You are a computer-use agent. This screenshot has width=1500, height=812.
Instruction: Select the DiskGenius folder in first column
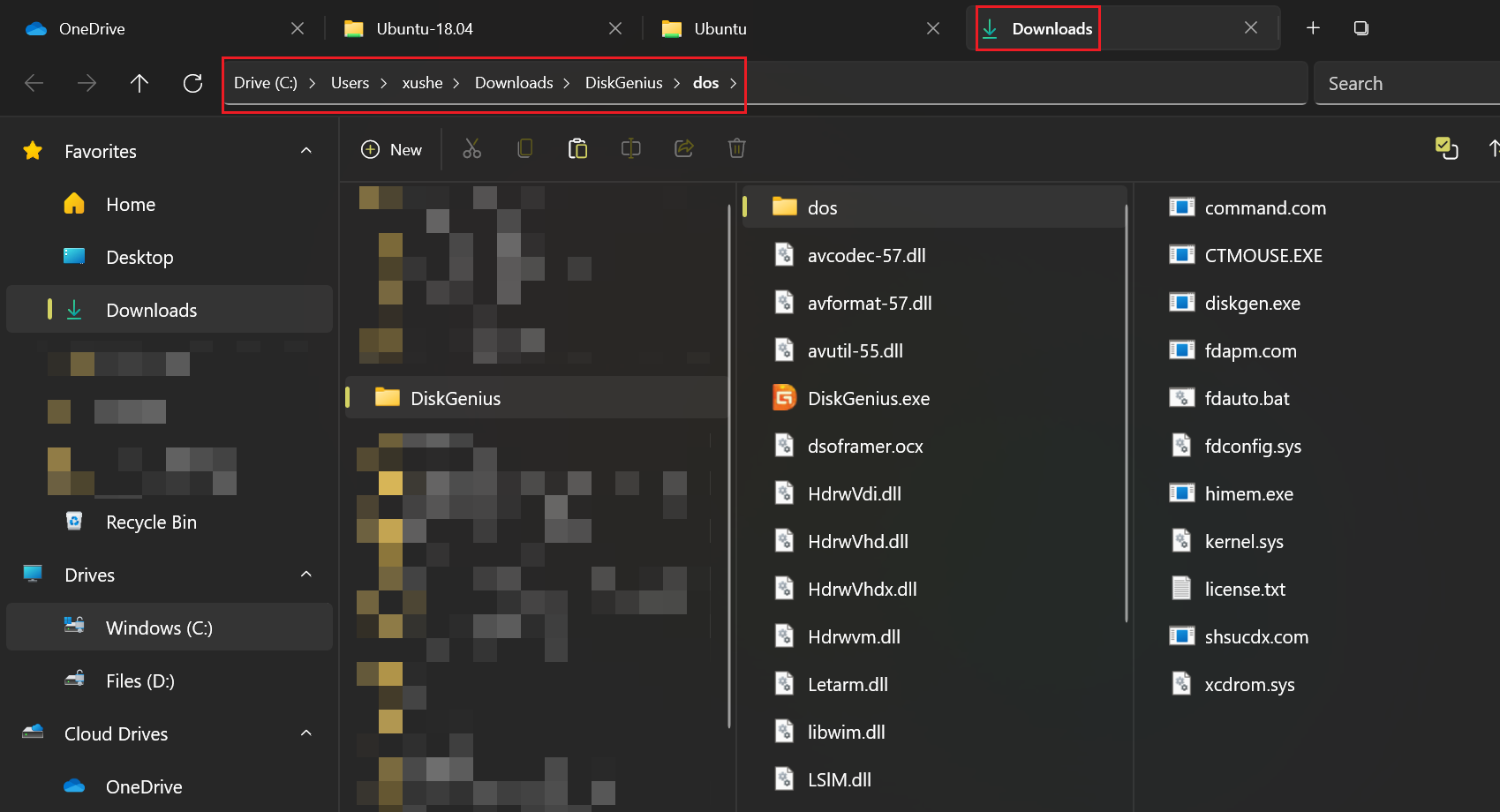pos(537,398)
